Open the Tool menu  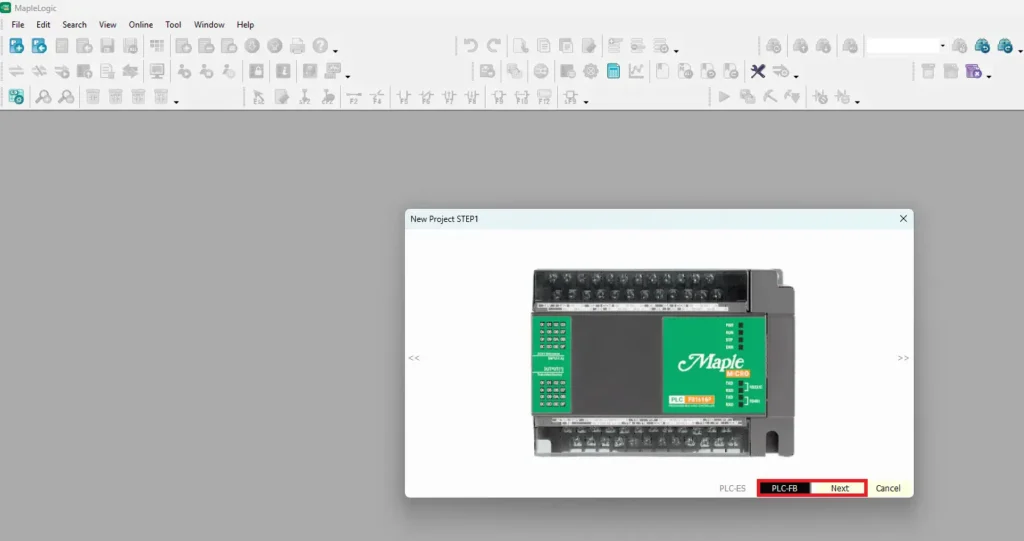pos(173,25)
